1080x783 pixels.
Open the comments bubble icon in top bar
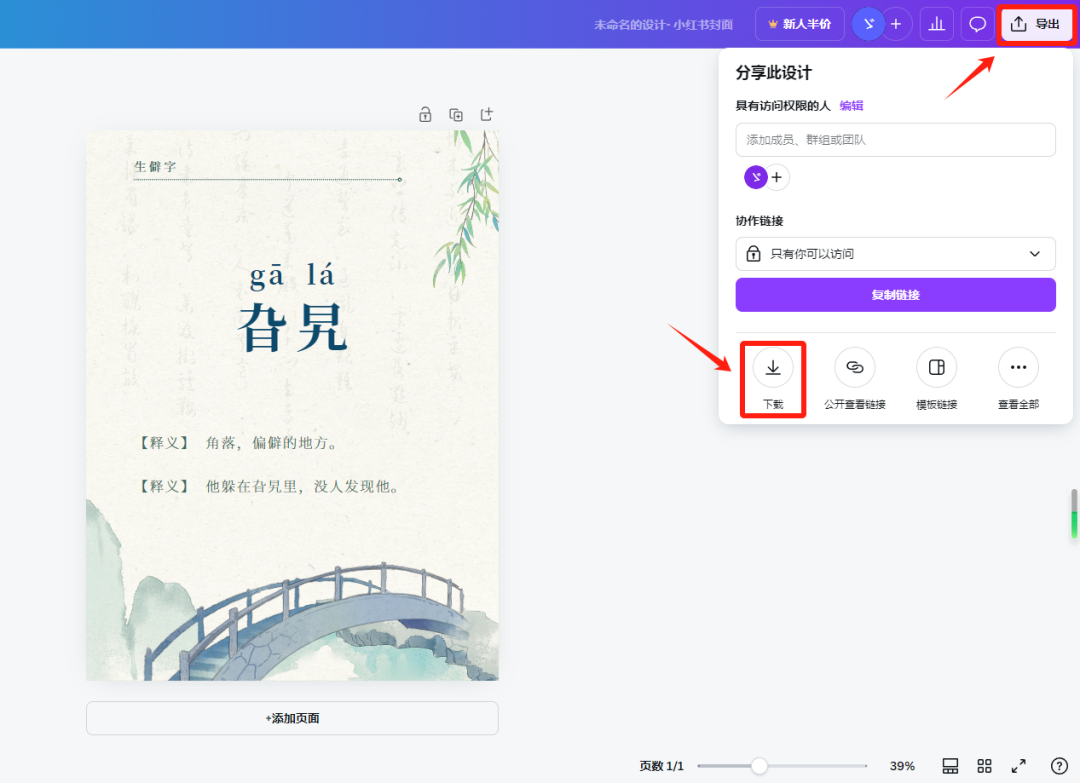pos(977,23)
